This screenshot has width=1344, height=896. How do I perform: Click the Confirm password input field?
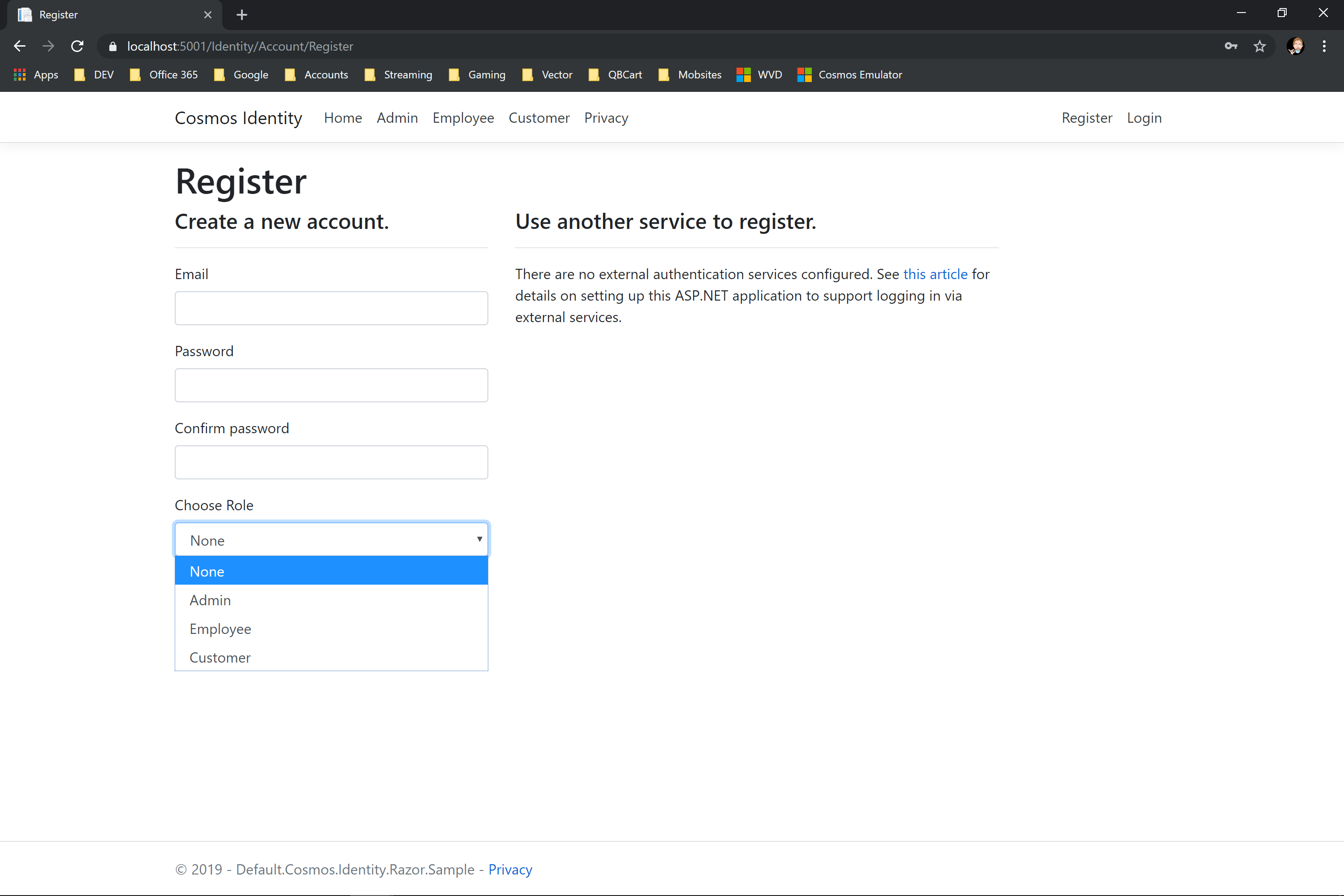pos(330,462)
